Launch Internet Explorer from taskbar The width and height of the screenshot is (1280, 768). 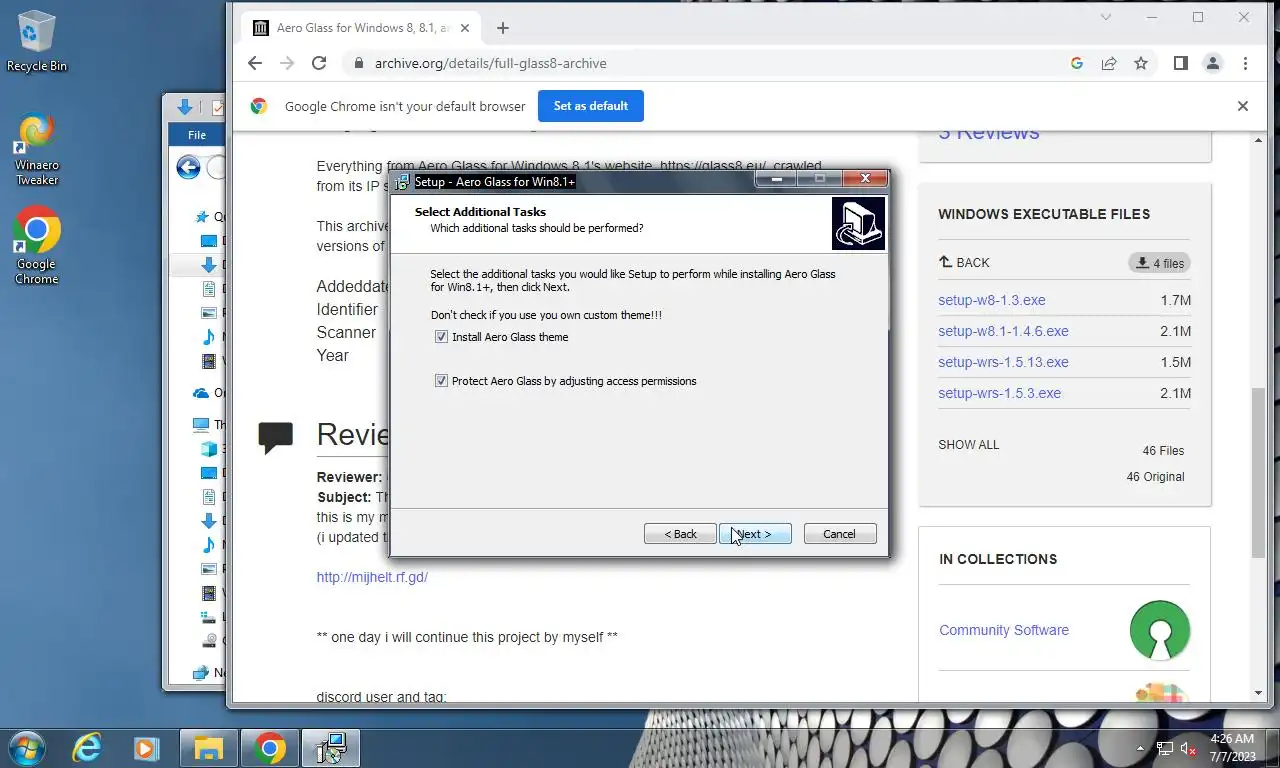click(x=87, y=748)
